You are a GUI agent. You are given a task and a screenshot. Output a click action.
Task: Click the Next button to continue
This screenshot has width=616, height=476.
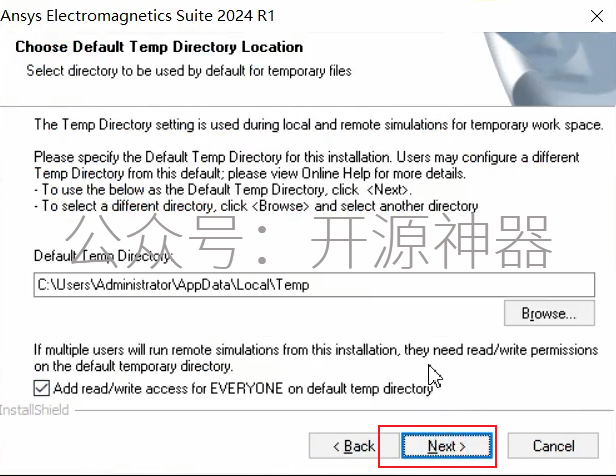tap(447, 446)
